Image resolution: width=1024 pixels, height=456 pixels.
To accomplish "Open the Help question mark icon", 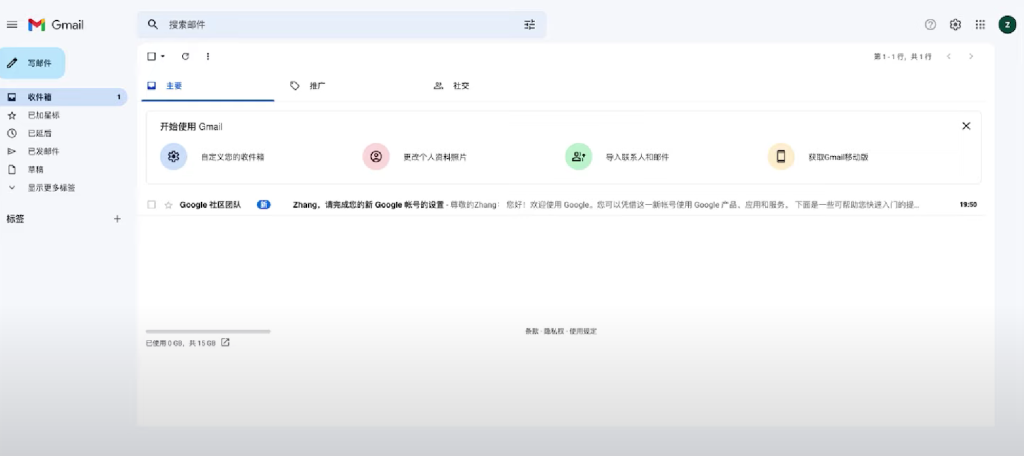I will pyautogui.click(x=931, y=25).
